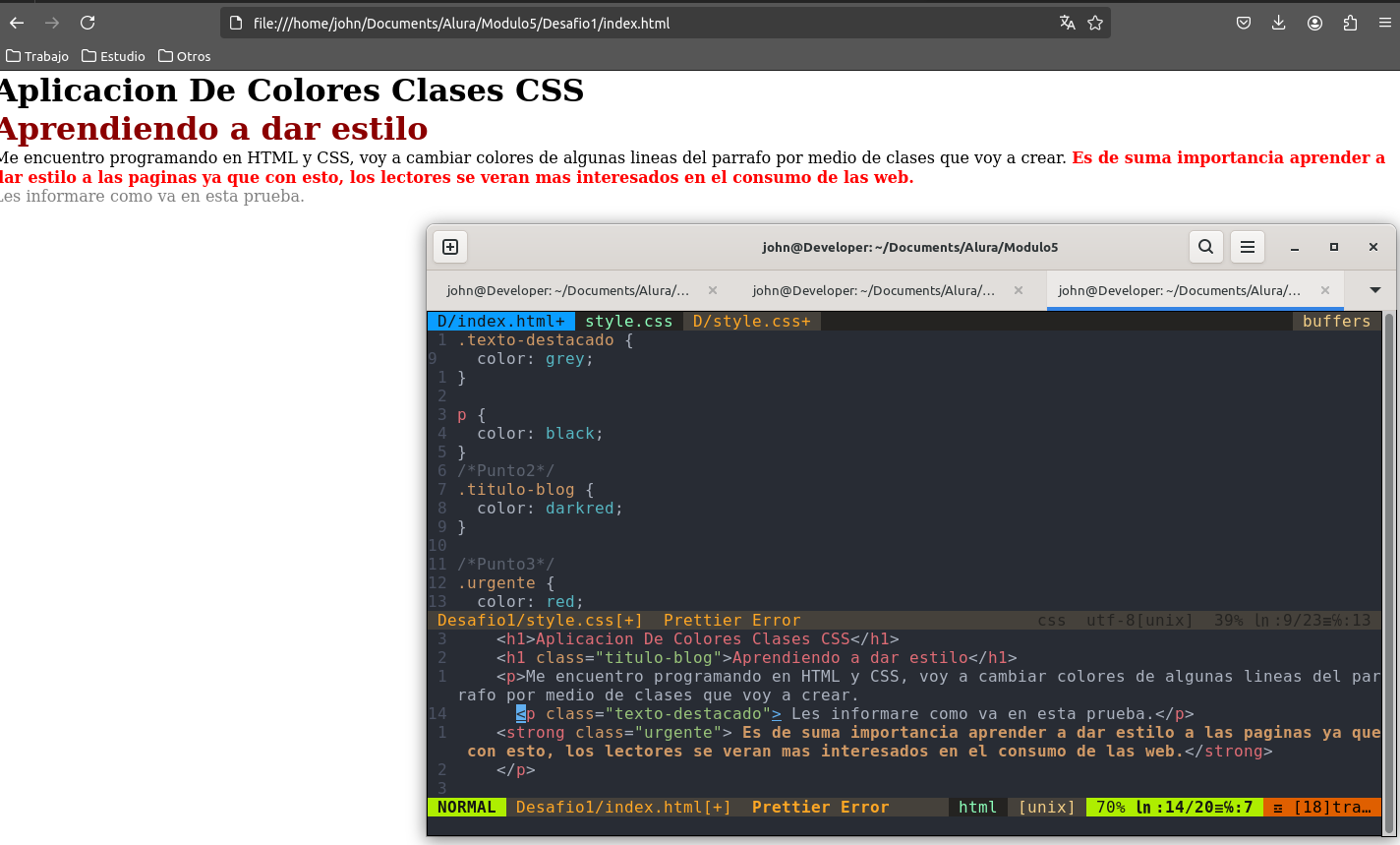
Task: Click the .urgente selector line
Action: (x=506, y=583)
